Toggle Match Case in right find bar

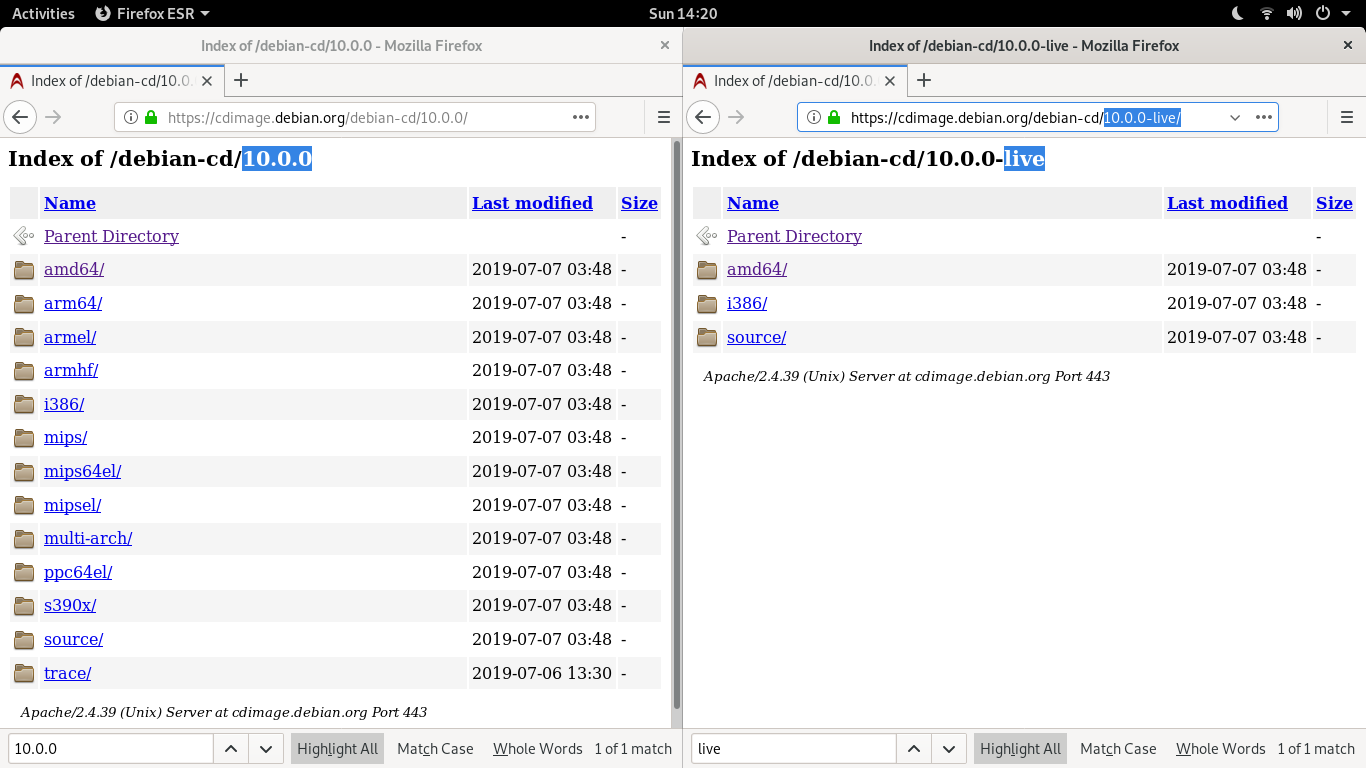1118,749
